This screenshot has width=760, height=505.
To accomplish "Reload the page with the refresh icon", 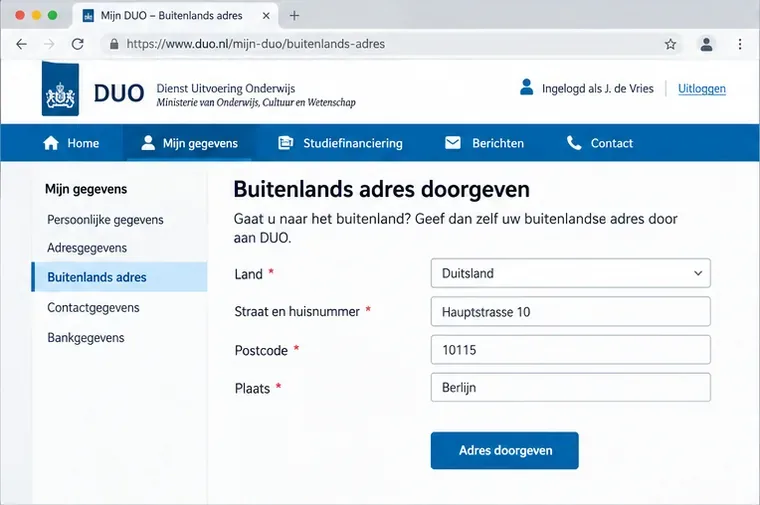I will tap(78, 44).
